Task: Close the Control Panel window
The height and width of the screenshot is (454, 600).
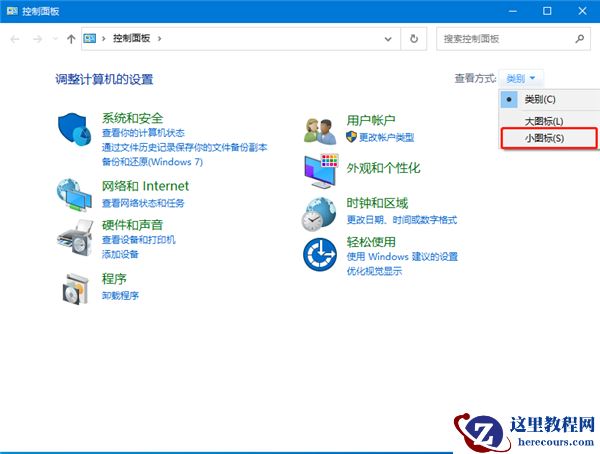Action: point(582,11)
